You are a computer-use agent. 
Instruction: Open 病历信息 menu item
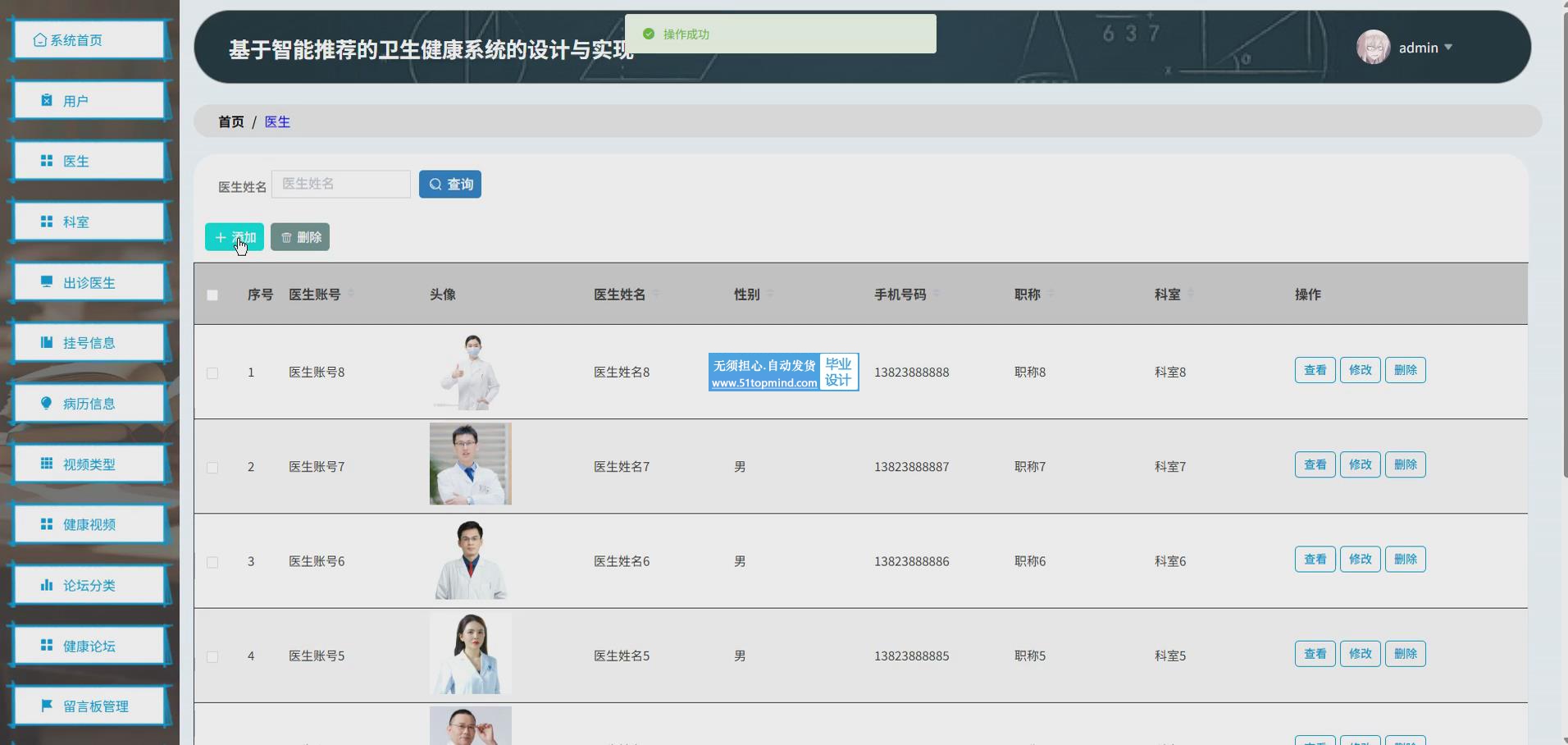click(89, 403)
